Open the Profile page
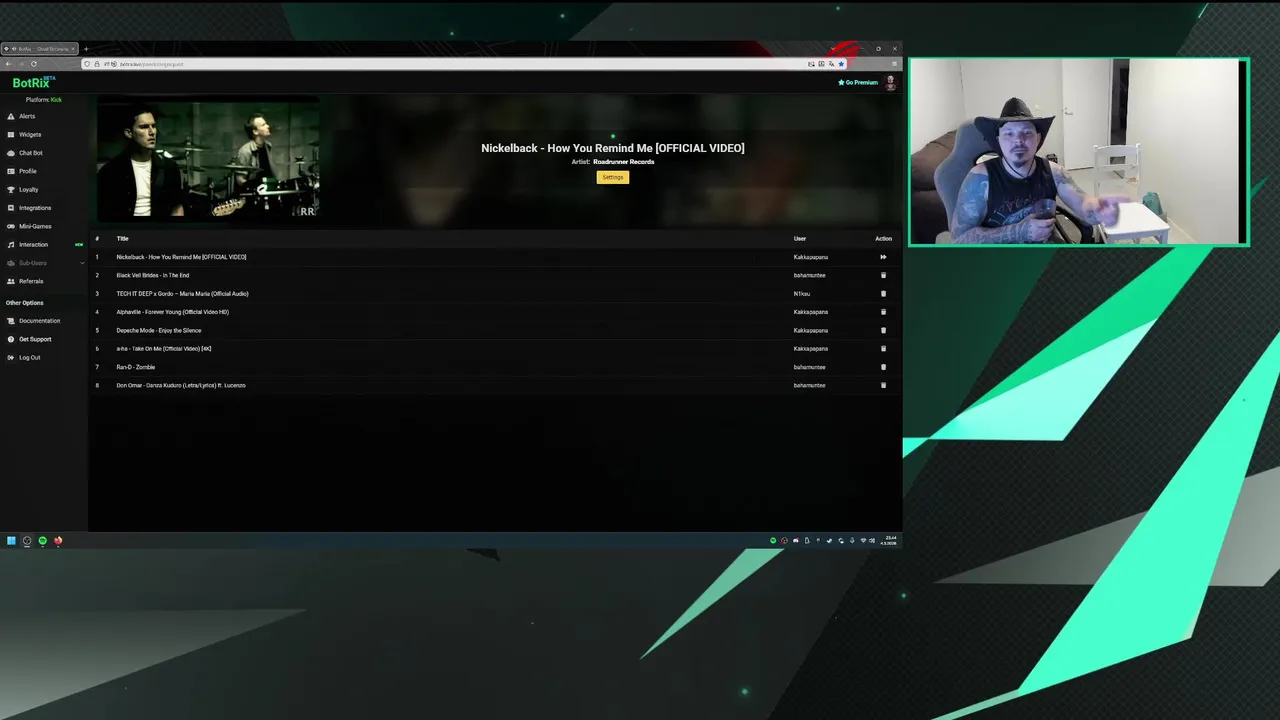The image size is (1280, 720). (28, 171)
